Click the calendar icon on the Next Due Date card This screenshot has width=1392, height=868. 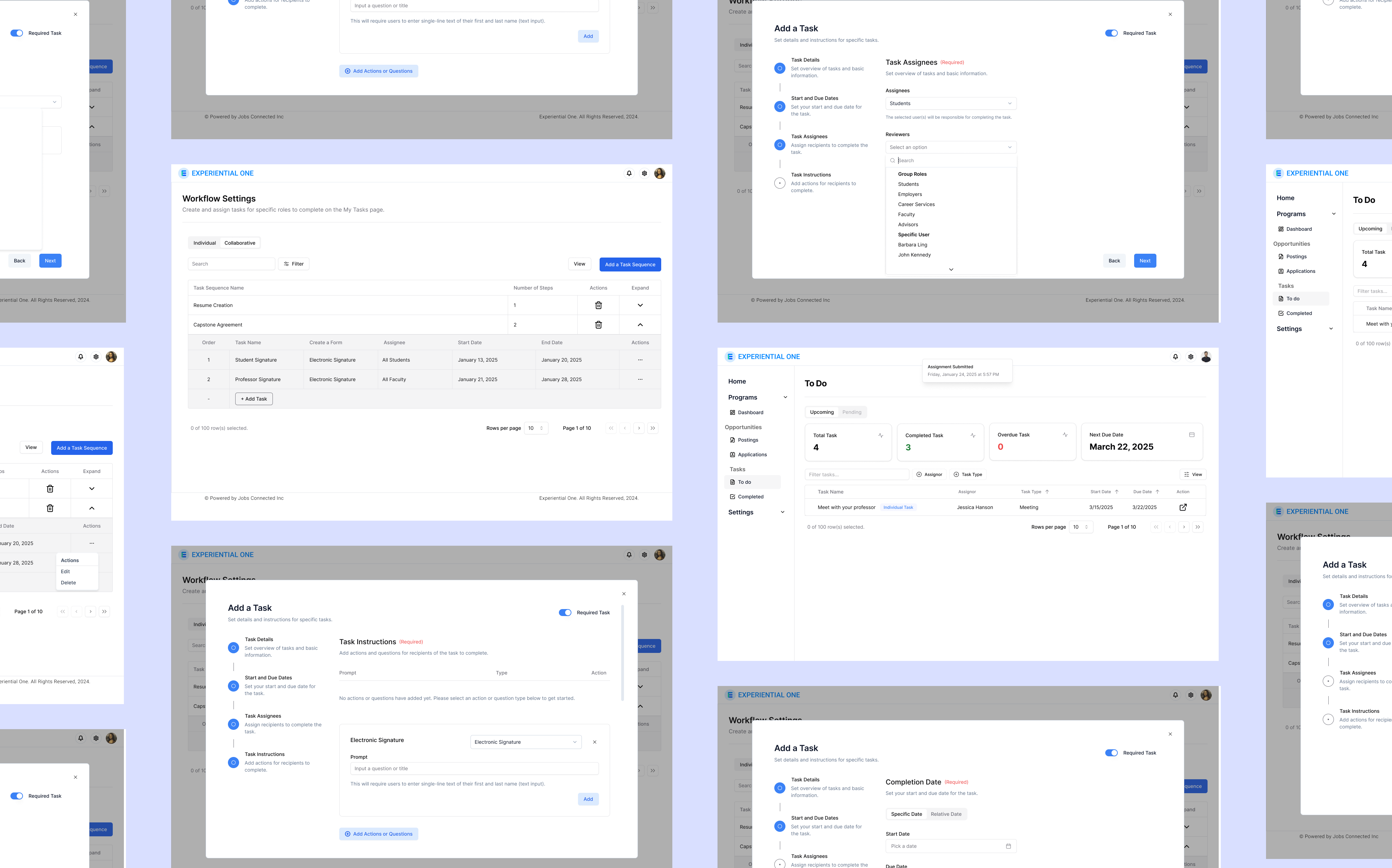[1192, 435]
